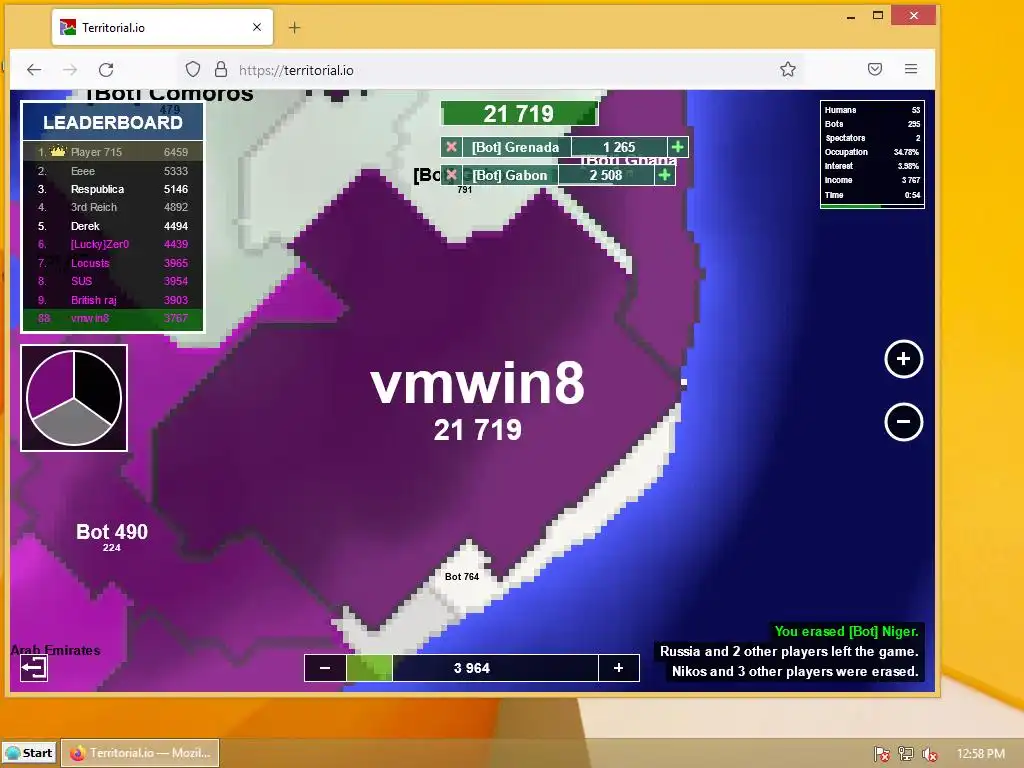Select the highlighted vmwin8 leaderboard row
Image resolution: width=1024 pixels, height=768 pixels.
pos(113,319)
